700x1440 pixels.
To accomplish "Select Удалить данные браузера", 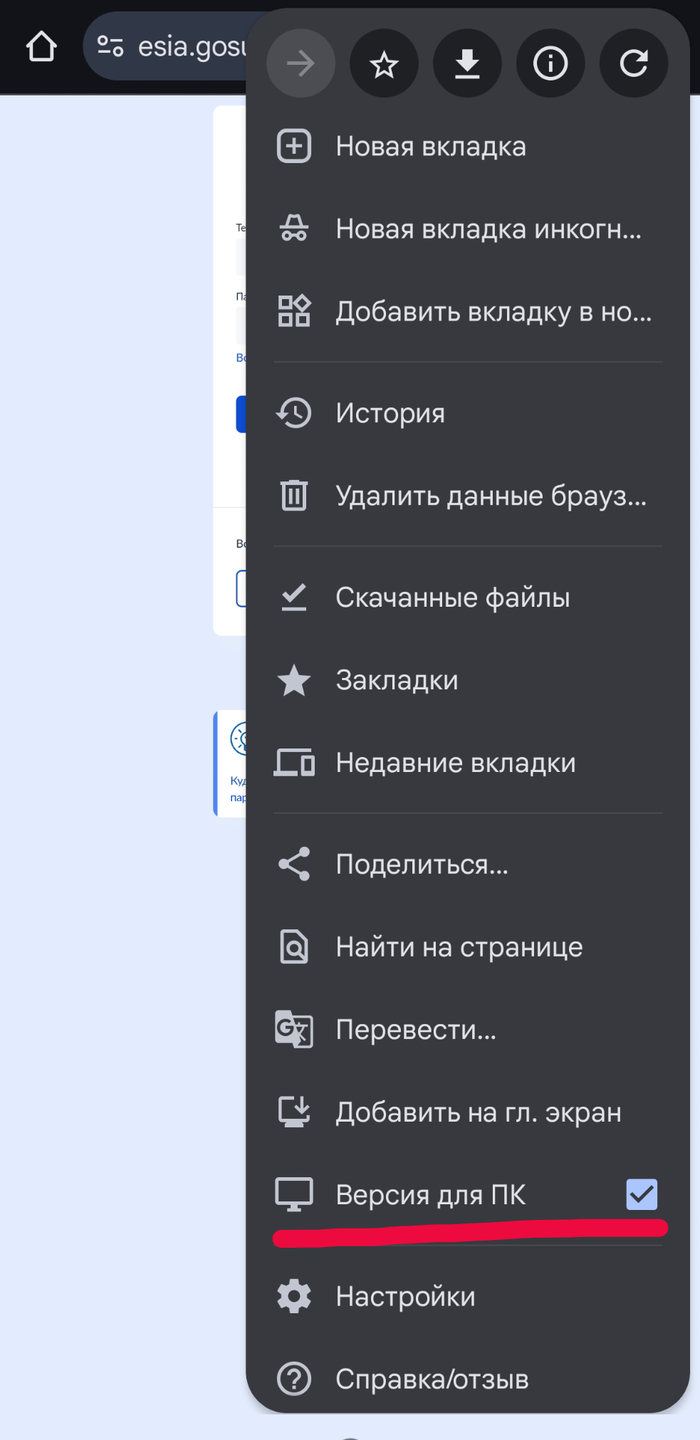I will pos(490,496).
